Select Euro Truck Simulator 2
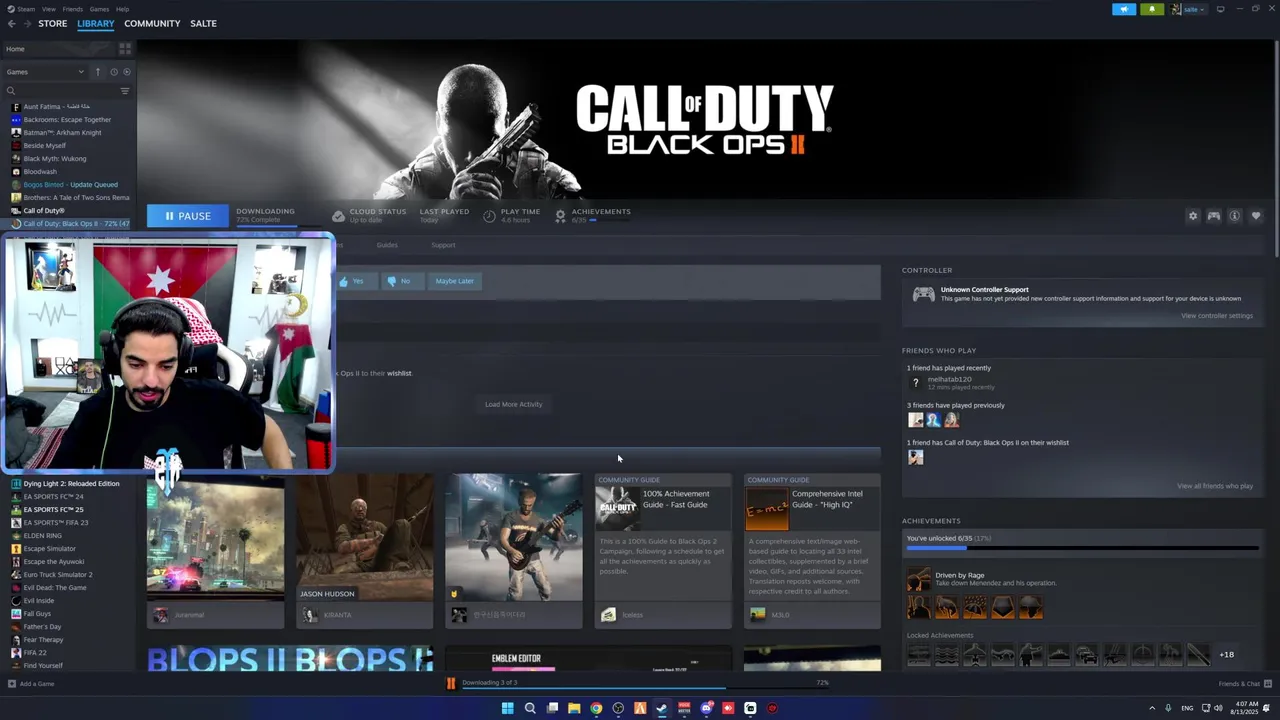Viewport: 1280px width, 720px height. point(58,574)
